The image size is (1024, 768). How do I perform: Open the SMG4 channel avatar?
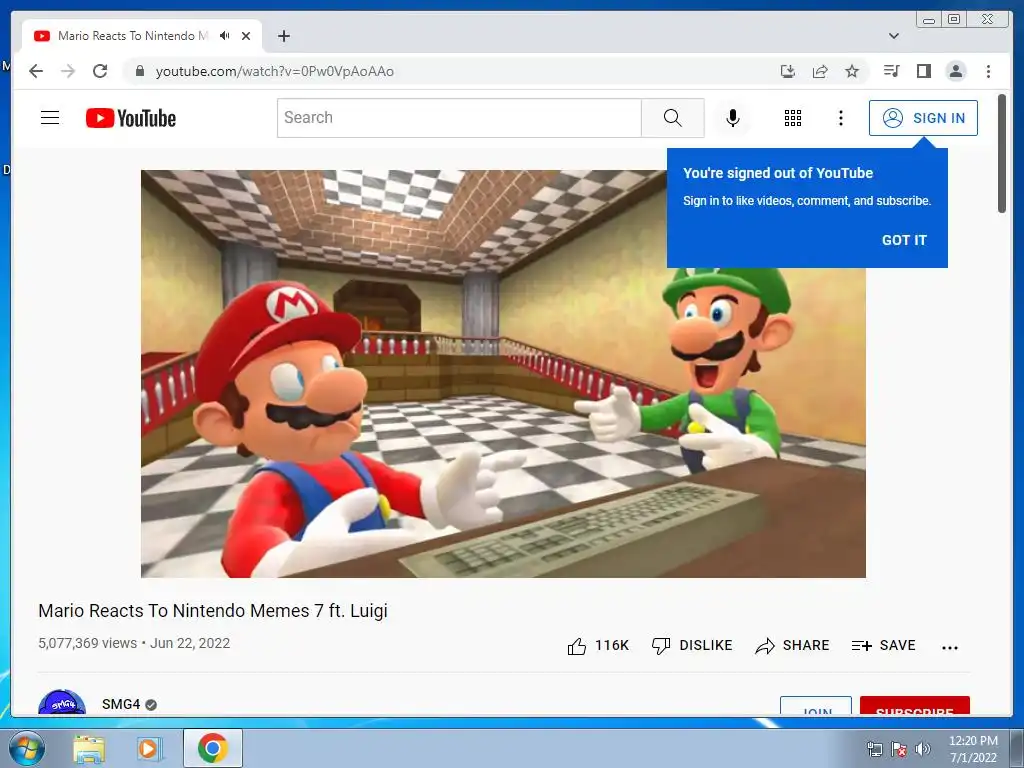pyautogui.click(x=62, y=703)
